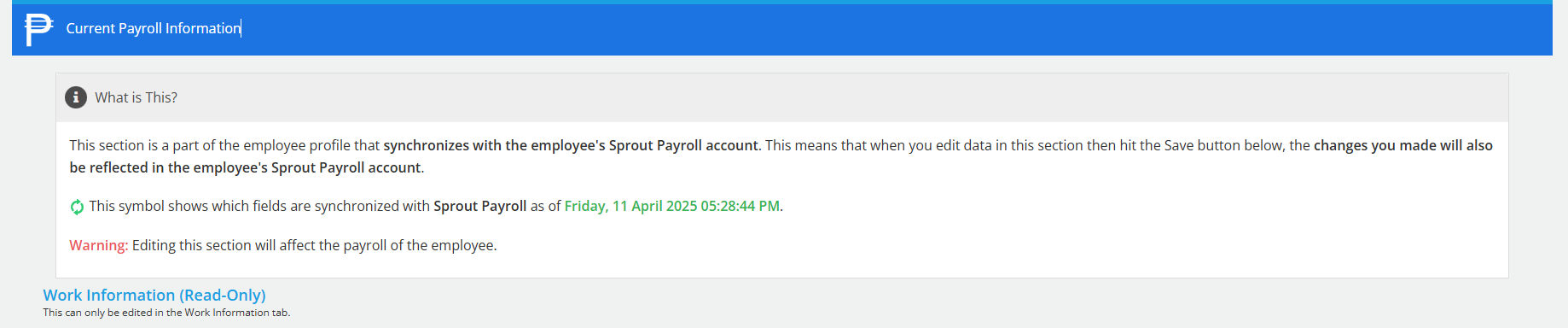Click the blue header bar's empty area
Viewport: 1568px width, 328px height.
(x=896, y=30)
